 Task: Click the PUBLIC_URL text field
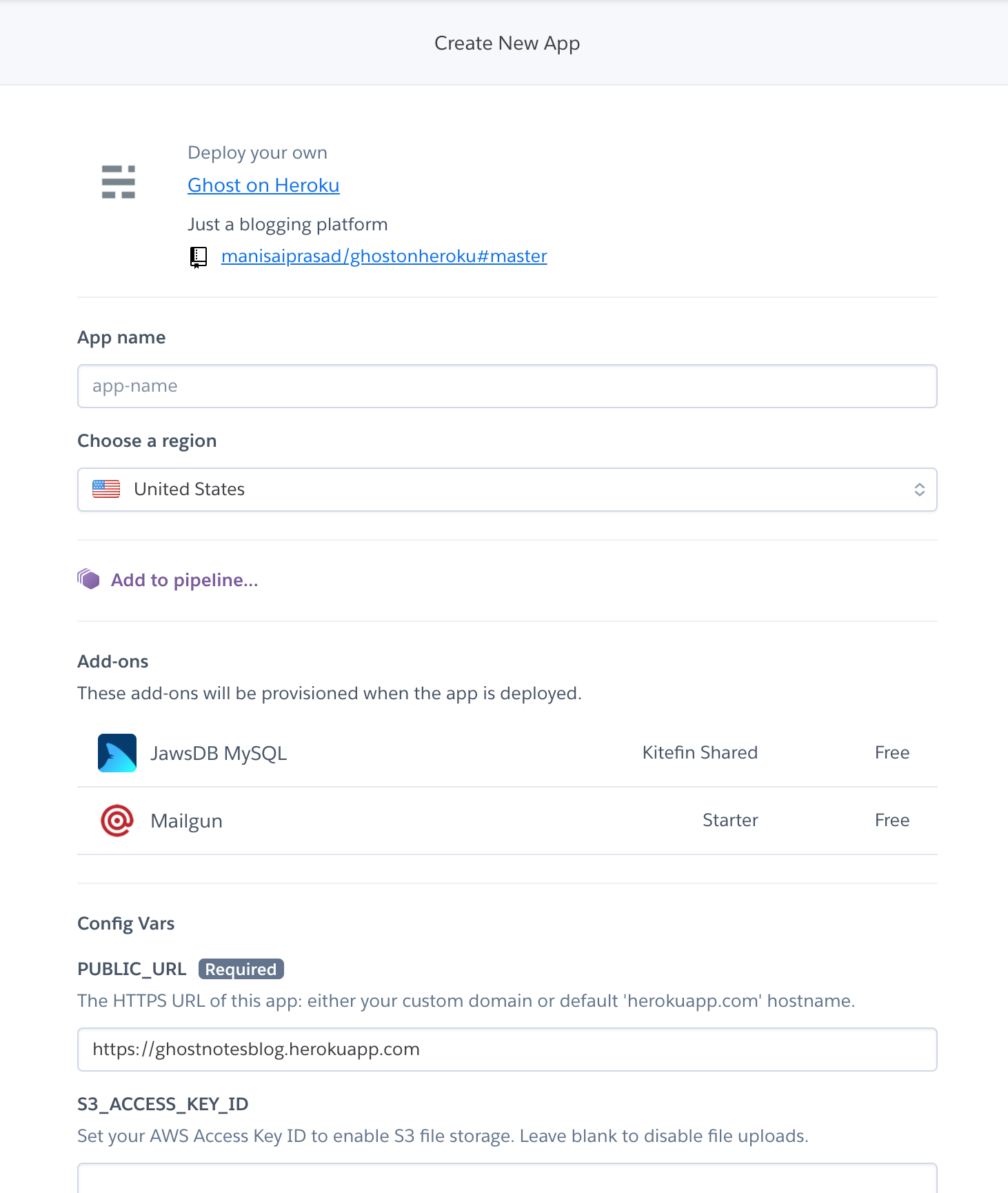[x=507, y=1050]
